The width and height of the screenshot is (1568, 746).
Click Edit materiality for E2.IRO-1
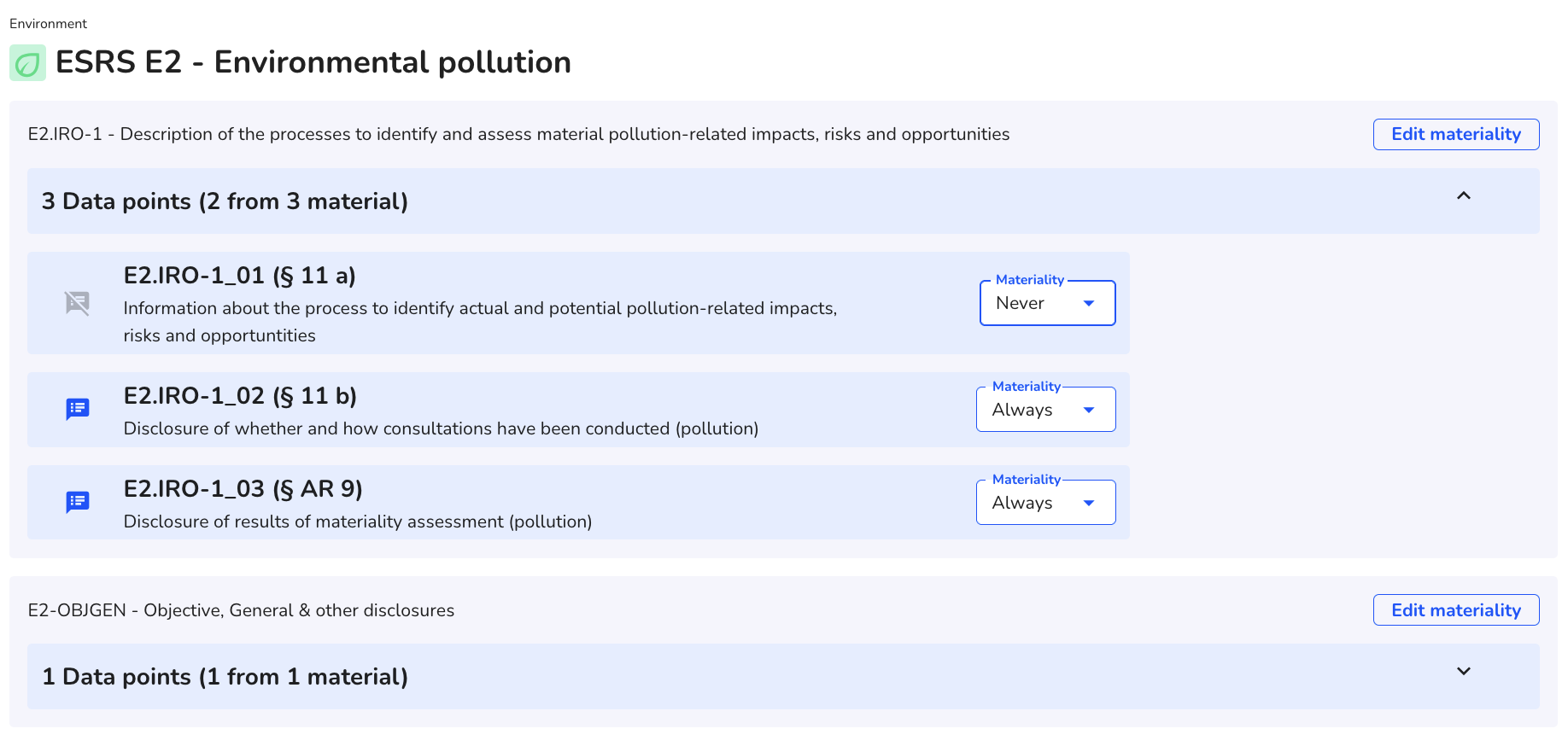1456,135
